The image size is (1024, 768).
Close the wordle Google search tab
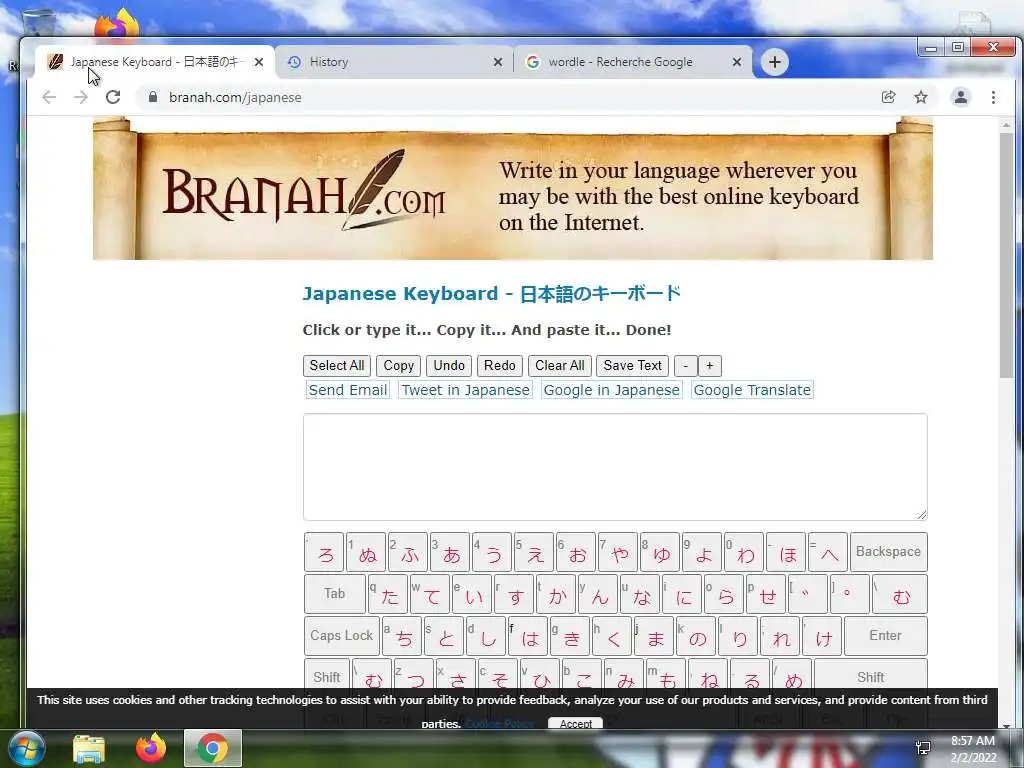[x=737, y=62]
